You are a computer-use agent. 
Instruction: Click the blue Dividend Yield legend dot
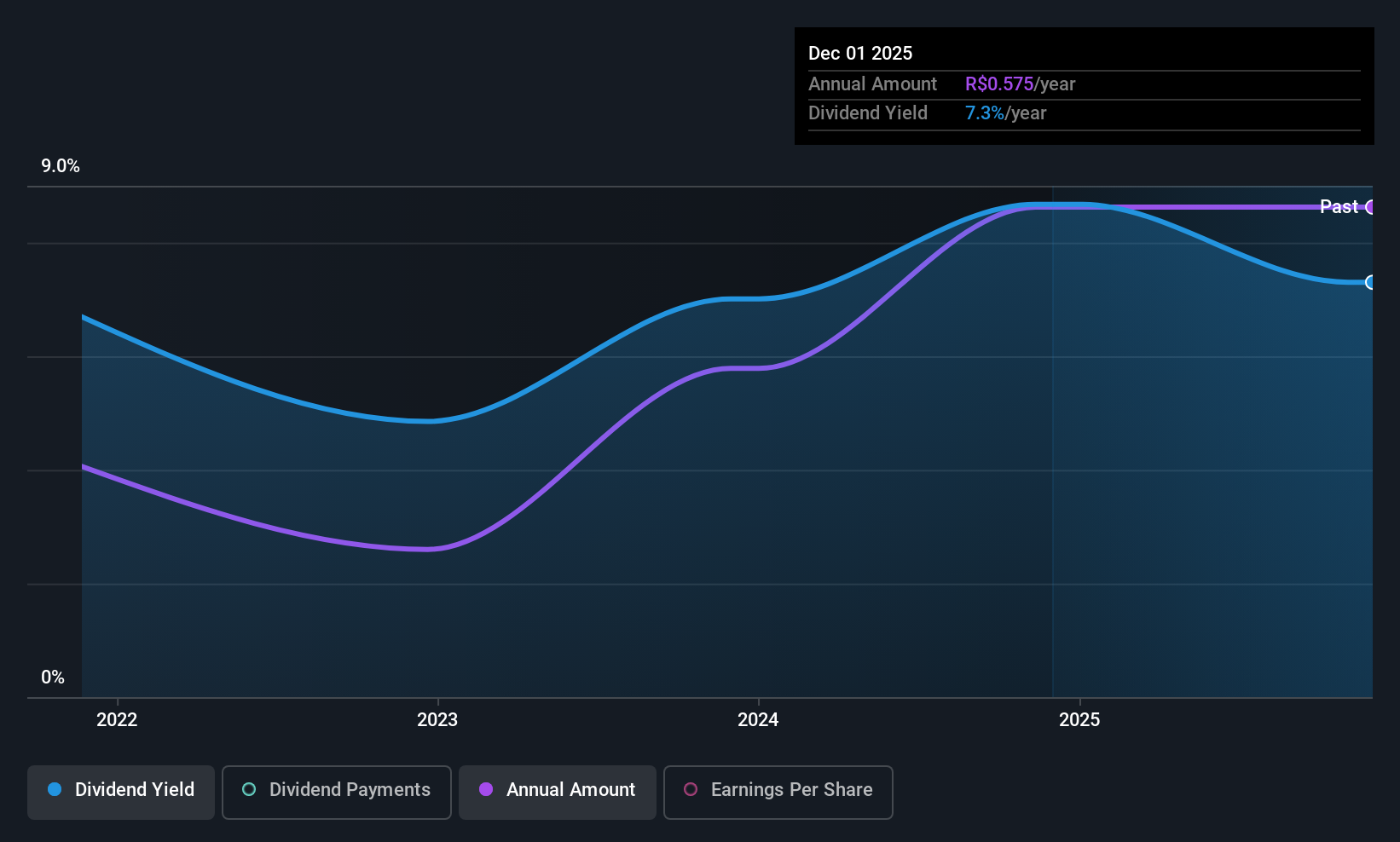tap(55, 790)
